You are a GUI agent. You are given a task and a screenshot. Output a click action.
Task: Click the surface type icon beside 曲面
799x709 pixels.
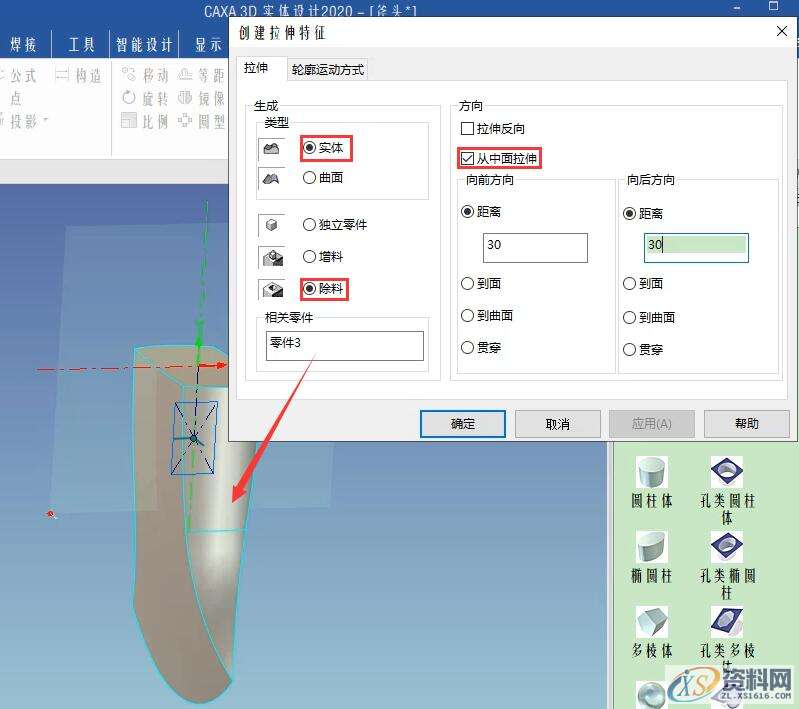pos(271,178)
